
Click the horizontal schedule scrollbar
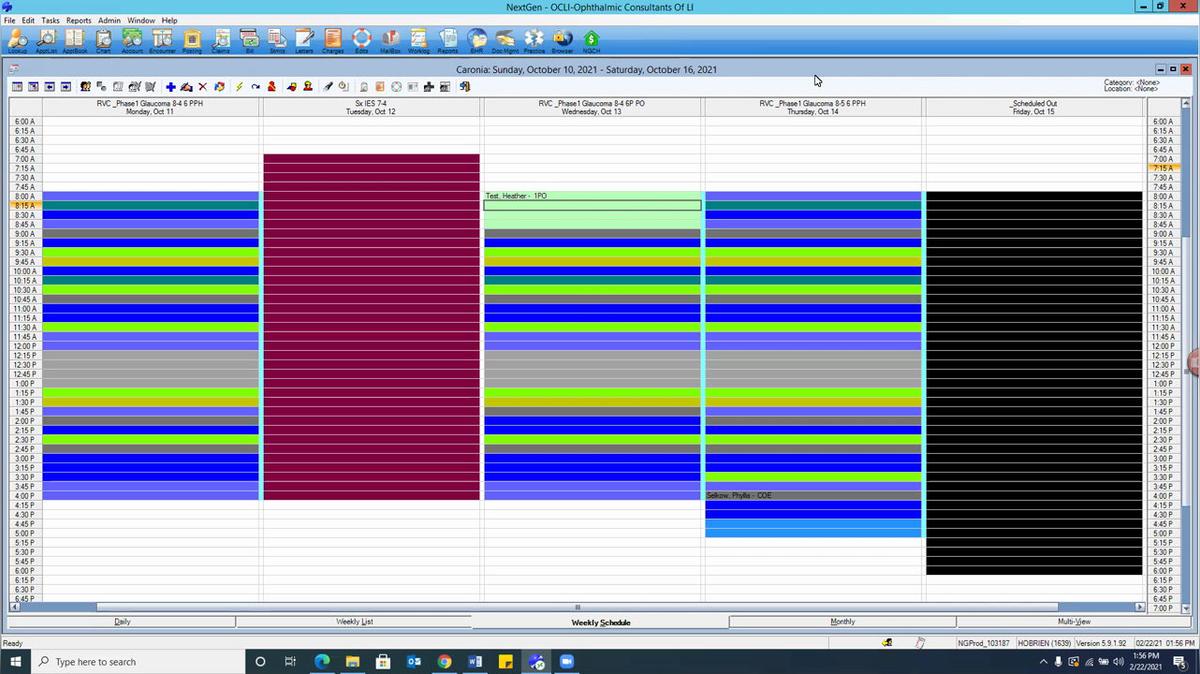pyautogui.click(x=578, y=607)
